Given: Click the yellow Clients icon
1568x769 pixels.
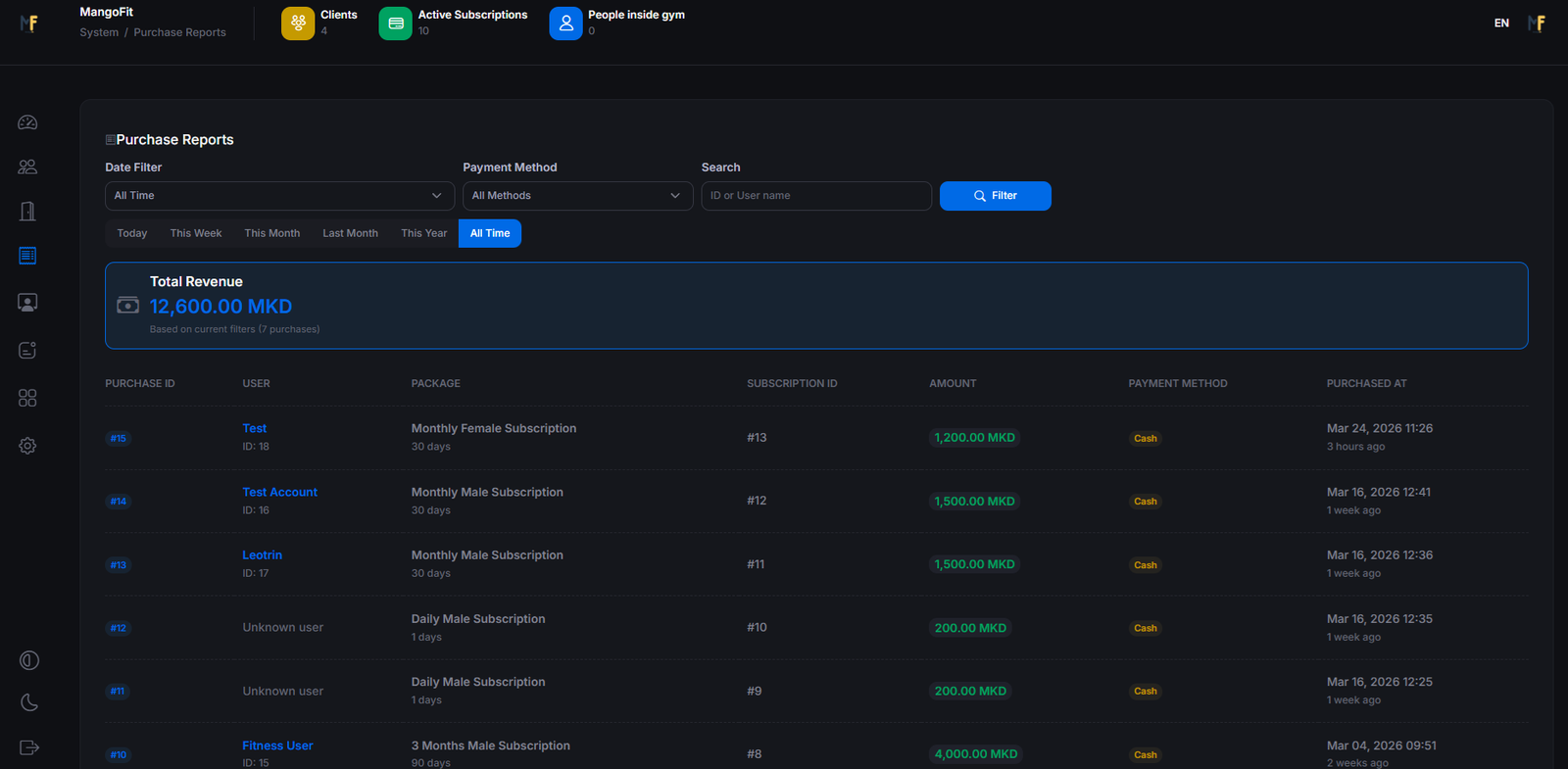Looking at the screenshot, I should (x=298, y=24).
